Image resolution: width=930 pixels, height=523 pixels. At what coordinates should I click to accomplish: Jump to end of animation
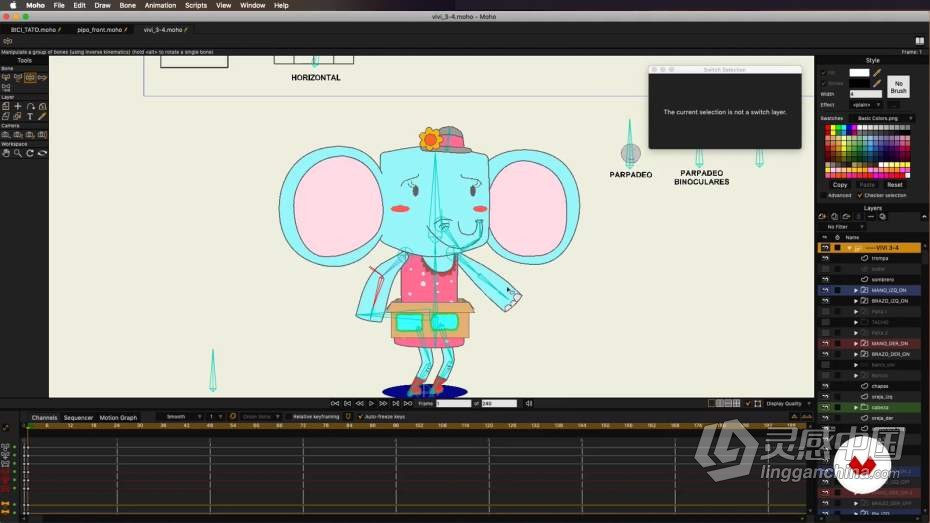407,403
